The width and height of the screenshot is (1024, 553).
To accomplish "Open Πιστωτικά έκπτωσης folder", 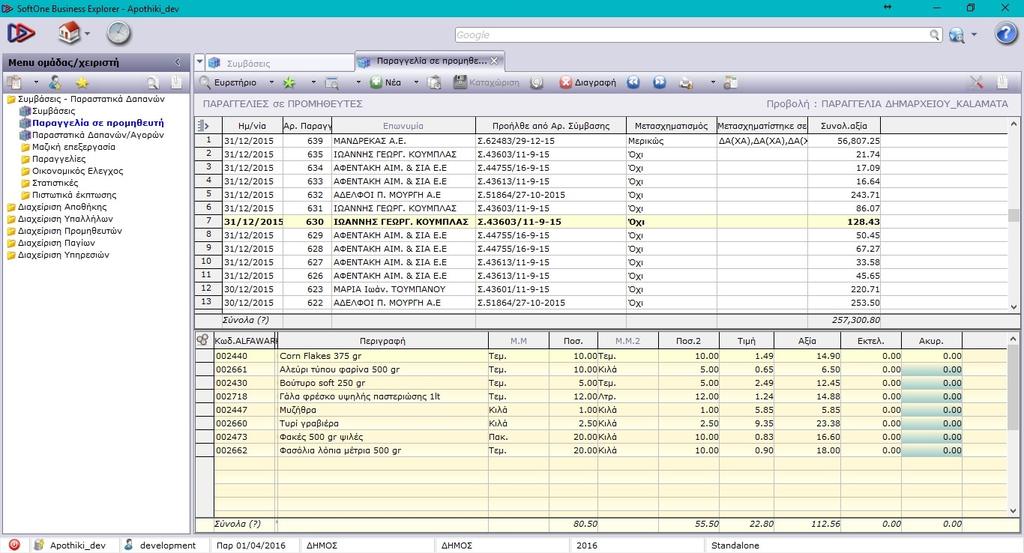I will (74, 195).
